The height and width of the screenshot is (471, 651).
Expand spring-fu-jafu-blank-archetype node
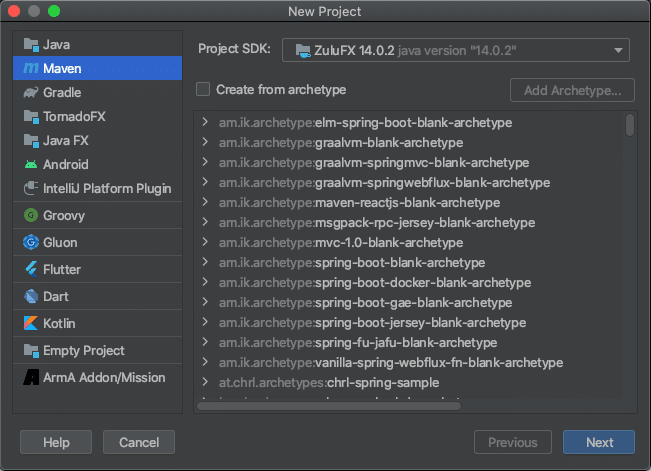pyautogui.click(x=205, y=342)
